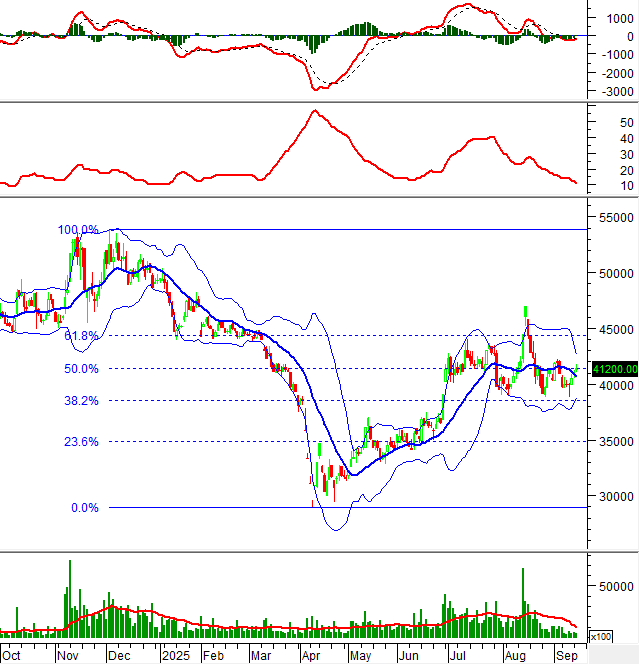Click the Nov label on the time axis

68,656
